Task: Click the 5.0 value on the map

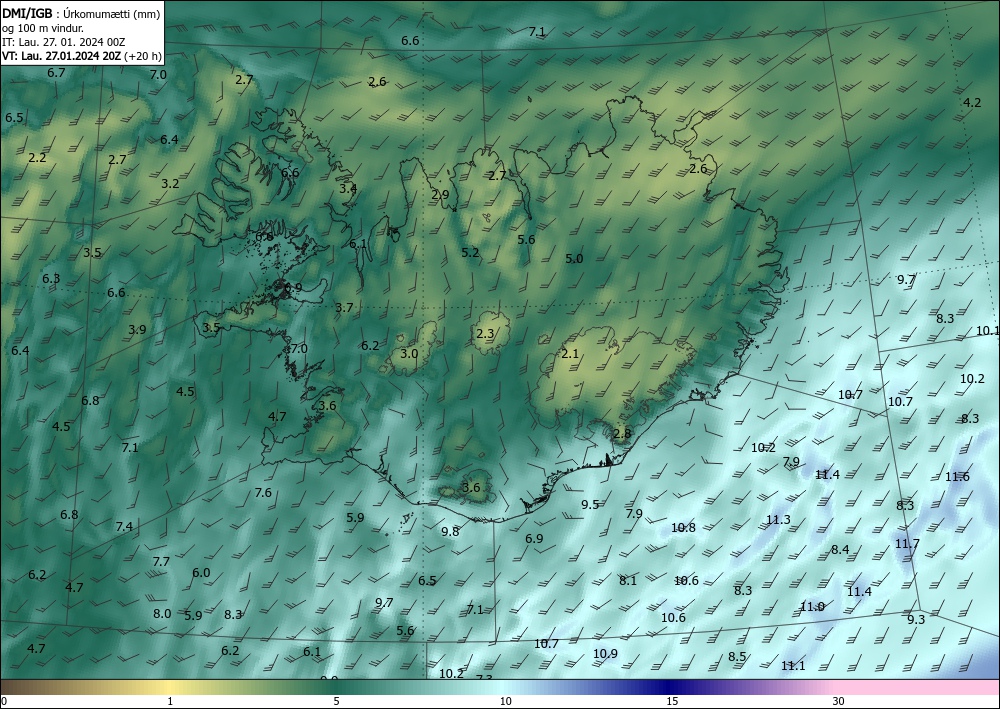Action: pyautogui.click(x=574, y=258)
